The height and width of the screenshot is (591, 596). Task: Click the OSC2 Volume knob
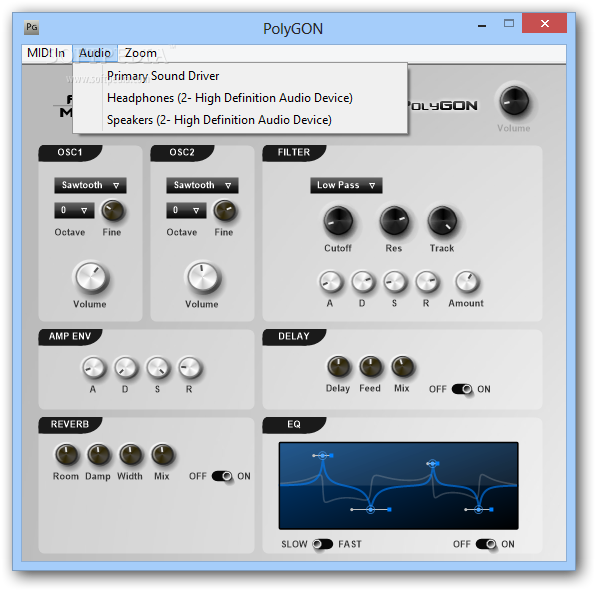pos(203,277)
